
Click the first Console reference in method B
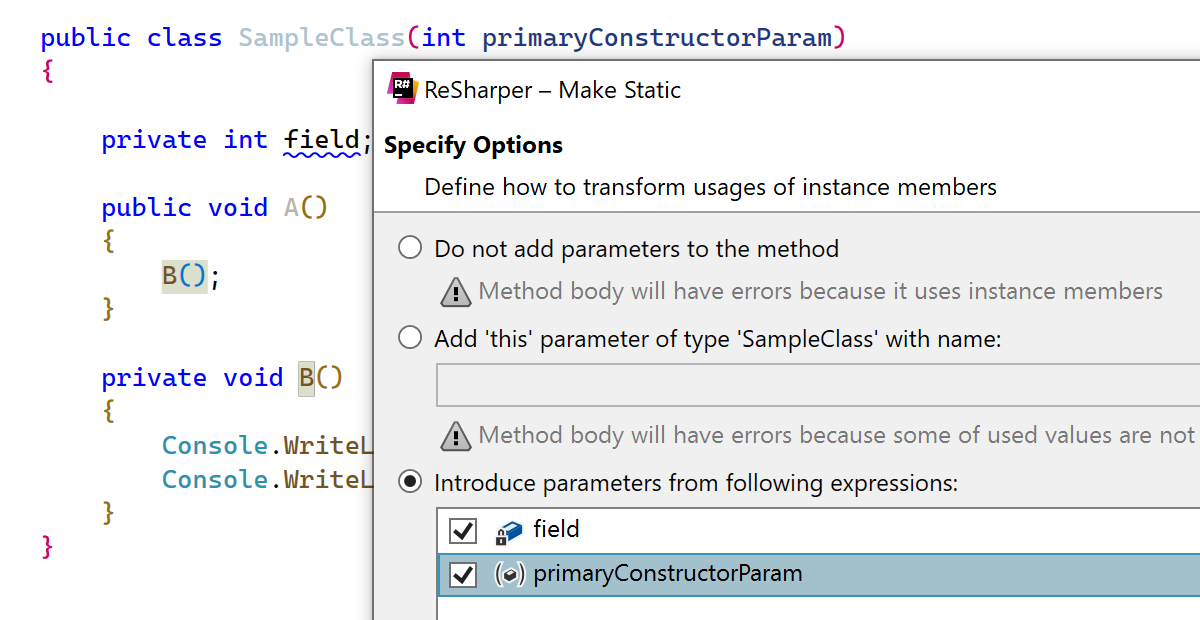click(215, 445)
